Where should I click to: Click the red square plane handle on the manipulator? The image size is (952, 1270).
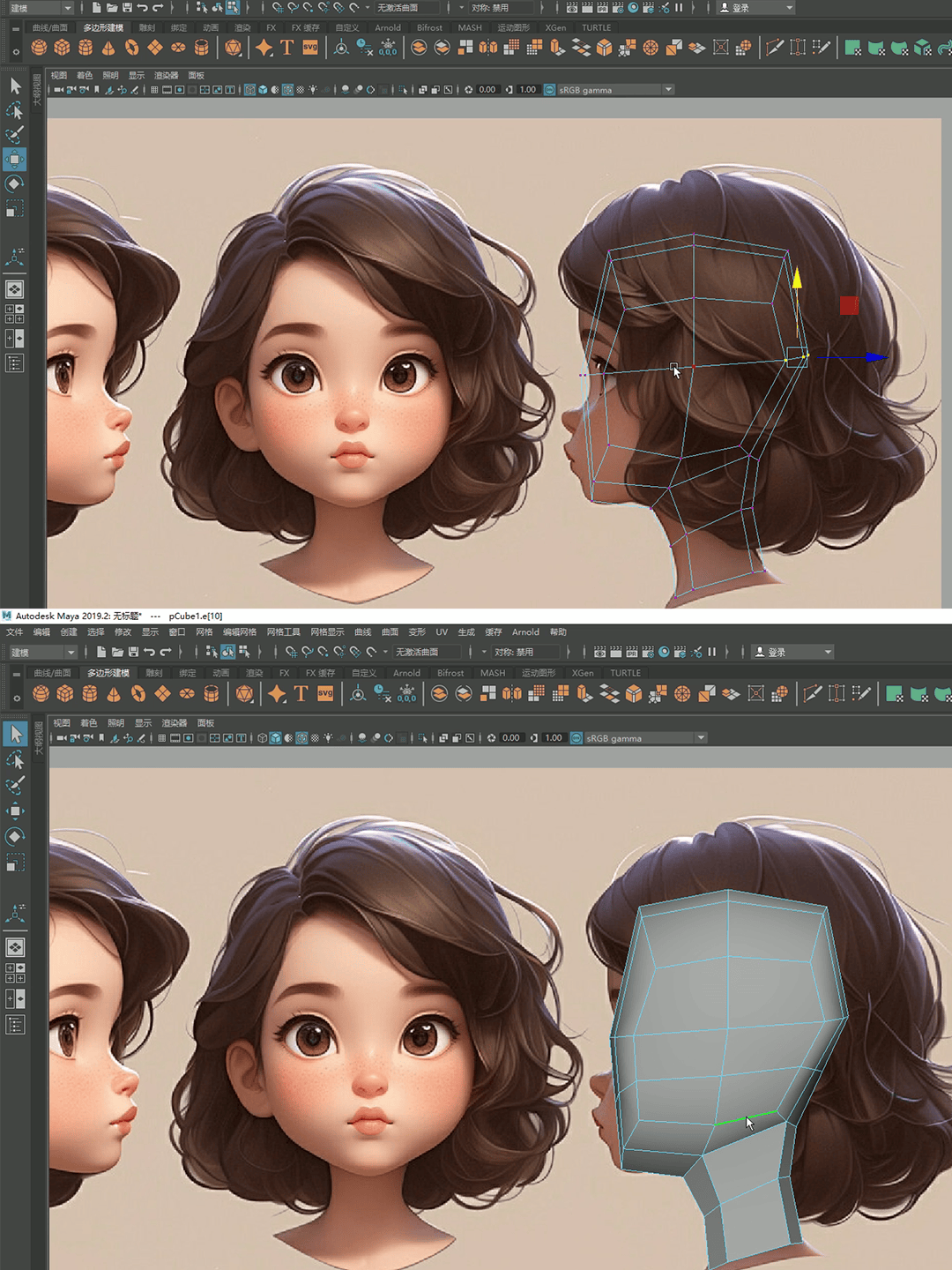point(849,305)
